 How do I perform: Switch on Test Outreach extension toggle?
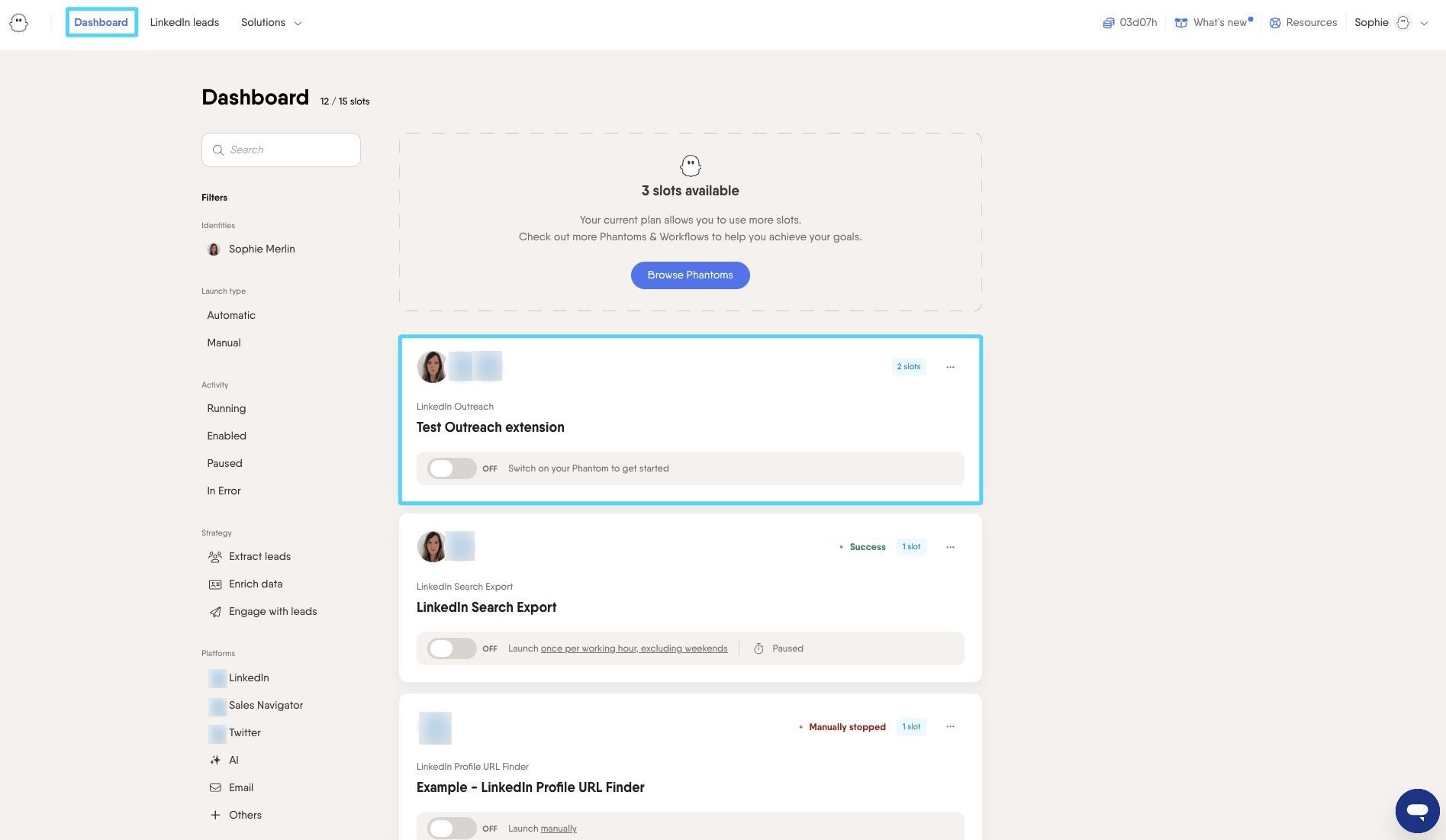pos(452,468)
